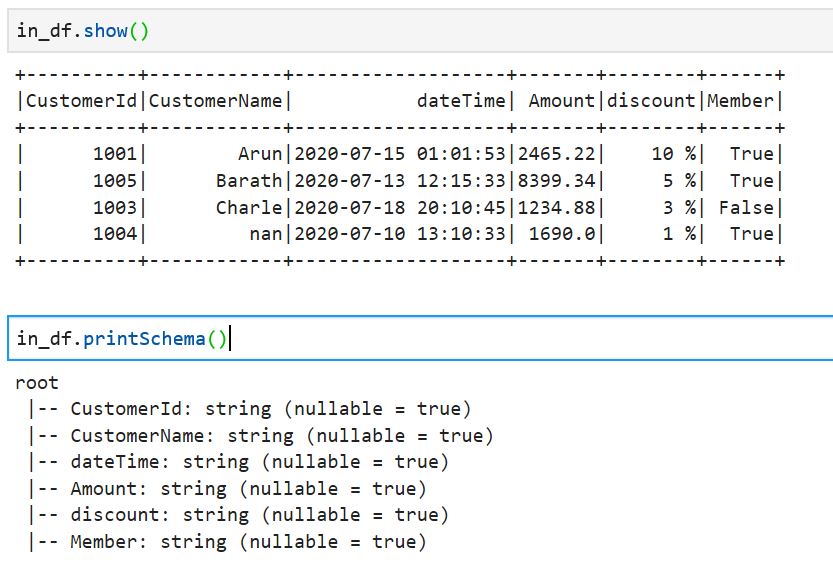
Task: Click the CustomerName: string schema line
Action: [261, 436]
